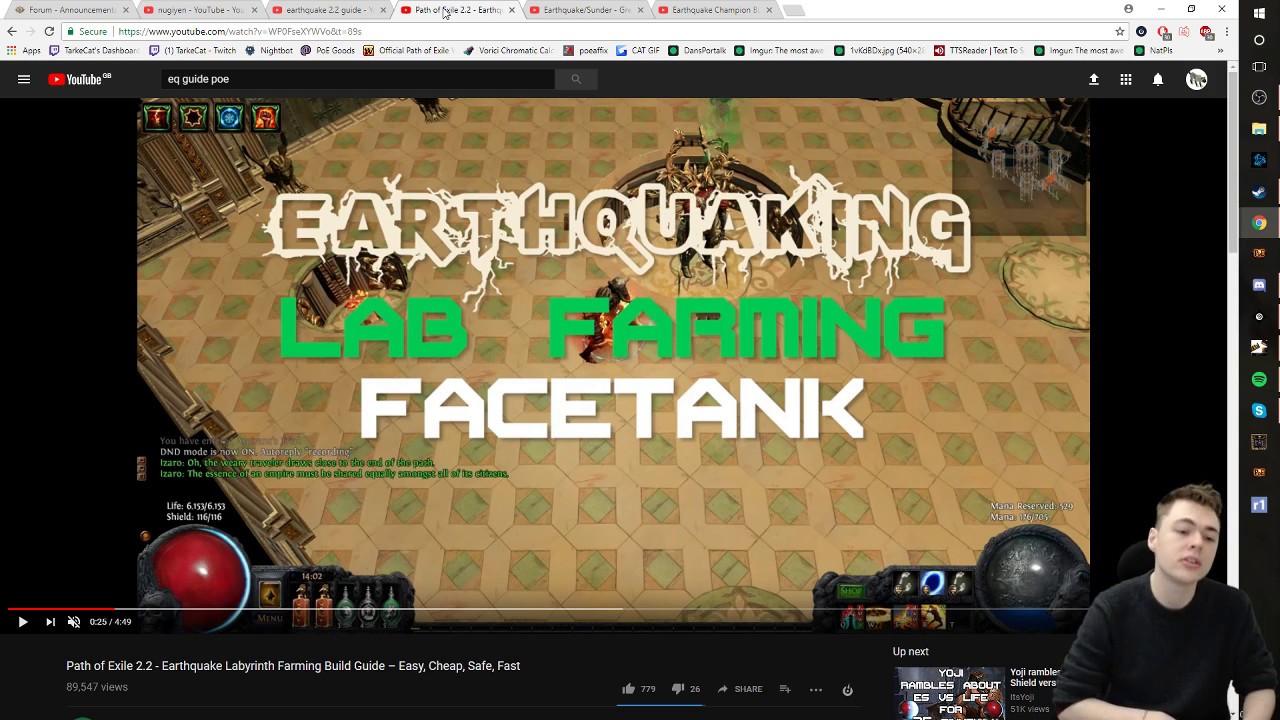Open the YouTube apps grid

click(x=1126, y=79)
